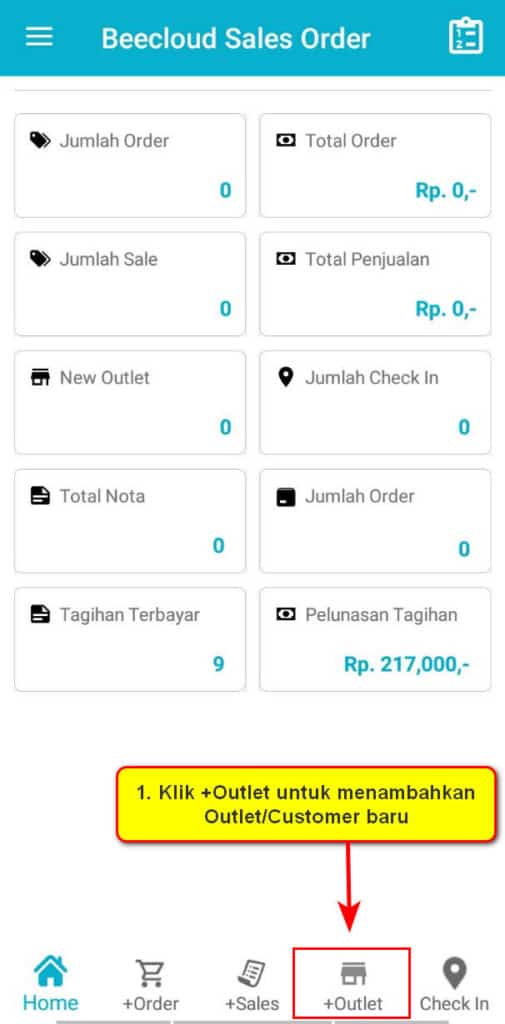Viewport: 505px width, 1024px height.
Task: View Pelunasan Tagihan Rp. 217,000 amount
Action: [x=406, y=664]
